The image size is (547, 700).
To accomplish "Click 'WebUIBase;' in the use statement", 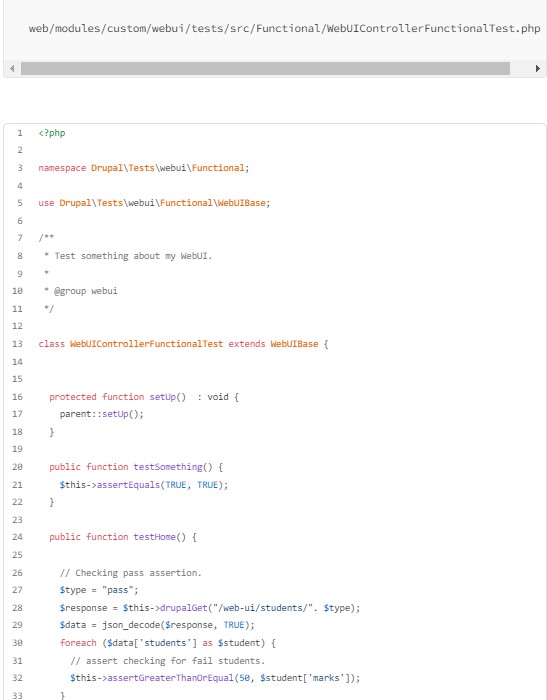I will coord(244,203).
